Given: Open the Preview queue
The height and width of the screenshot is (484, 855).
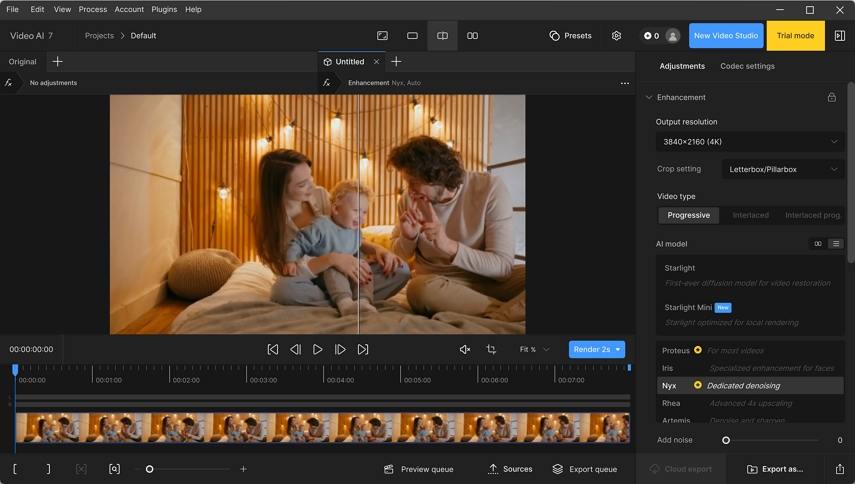Looking at the screenshot, I should tap(419, 469).
